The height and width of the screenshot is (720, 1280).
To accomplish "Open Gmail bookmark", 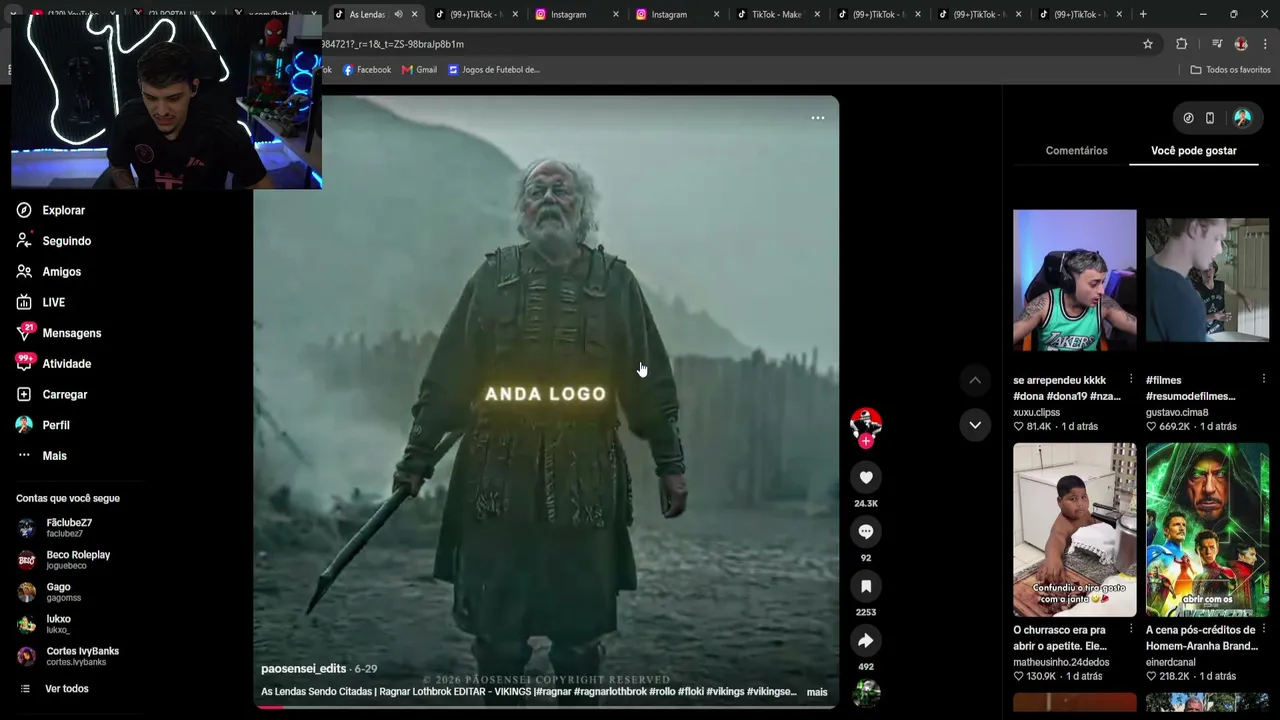I will click(x=419, y=70).
